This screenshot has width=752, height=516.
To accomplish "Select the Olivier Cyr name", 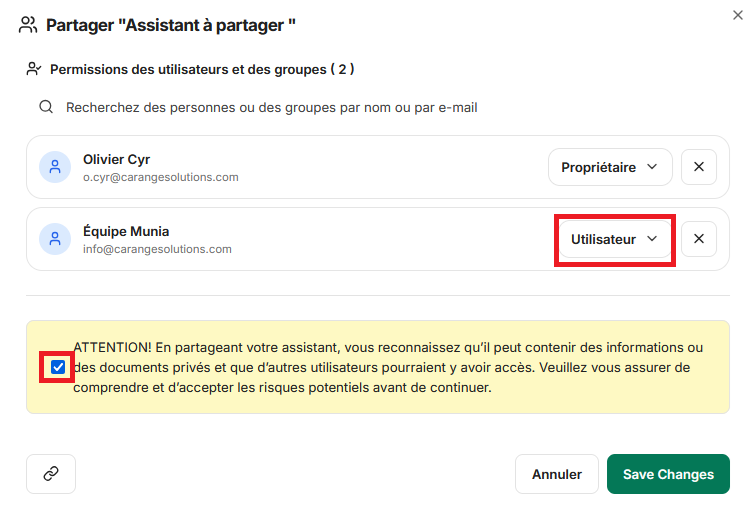I will pyautogui.click(x=117, y=159).
